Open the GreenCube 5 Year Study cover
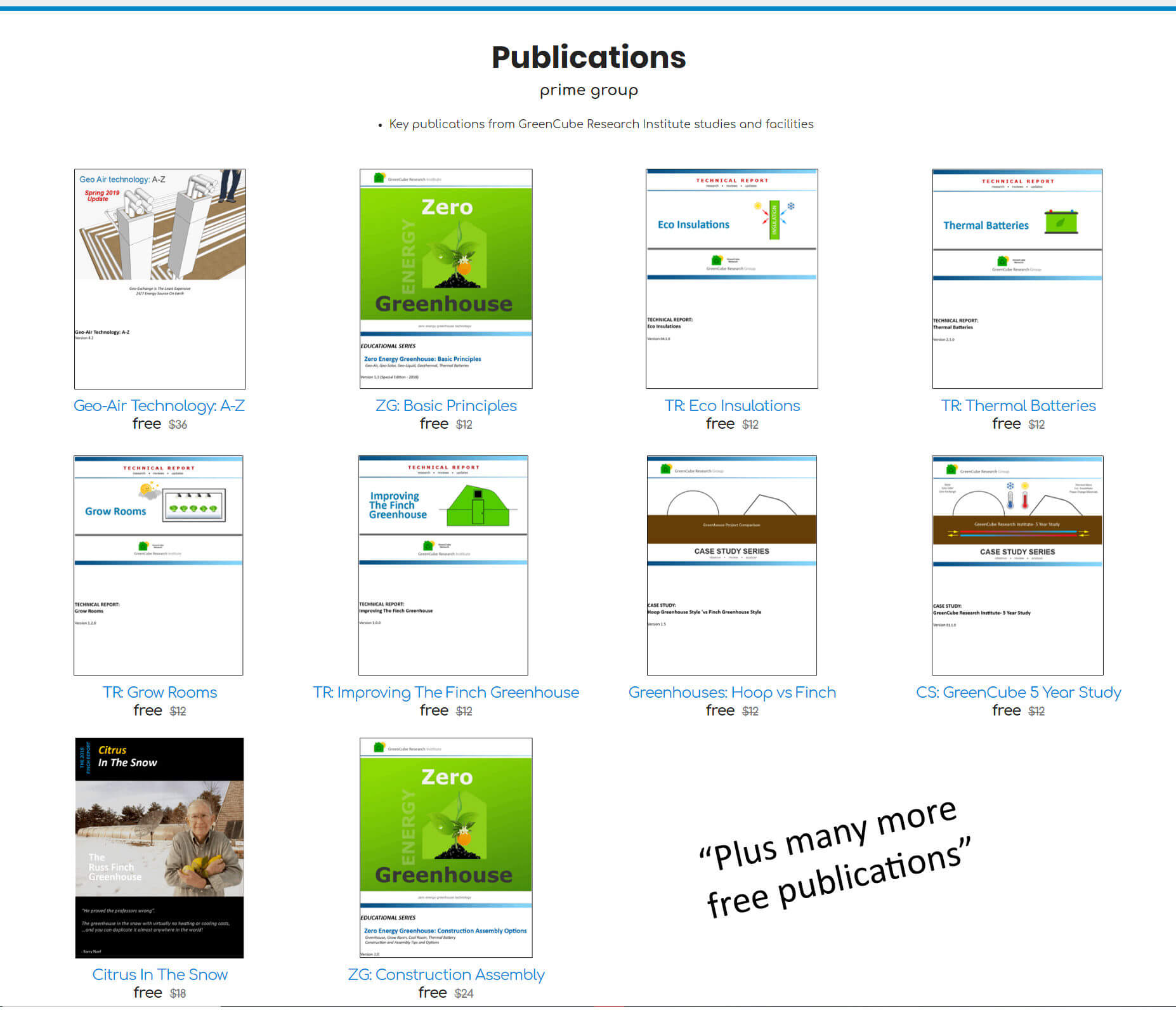The width and height of the screenshot is (1176, 1013). pyautogui.click(x=1017, y=565)
